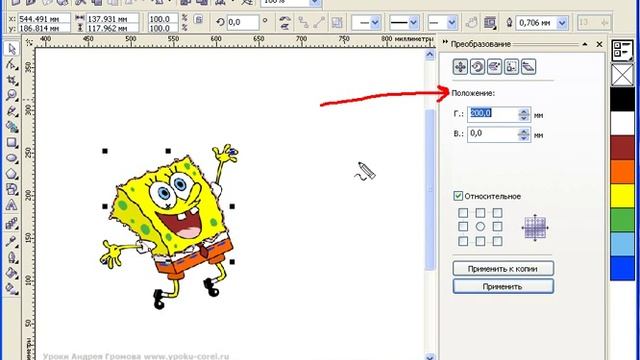This screenshot has width=640, height=360.
Task: Click the Применить к копии button
Action: coord(503,269)
